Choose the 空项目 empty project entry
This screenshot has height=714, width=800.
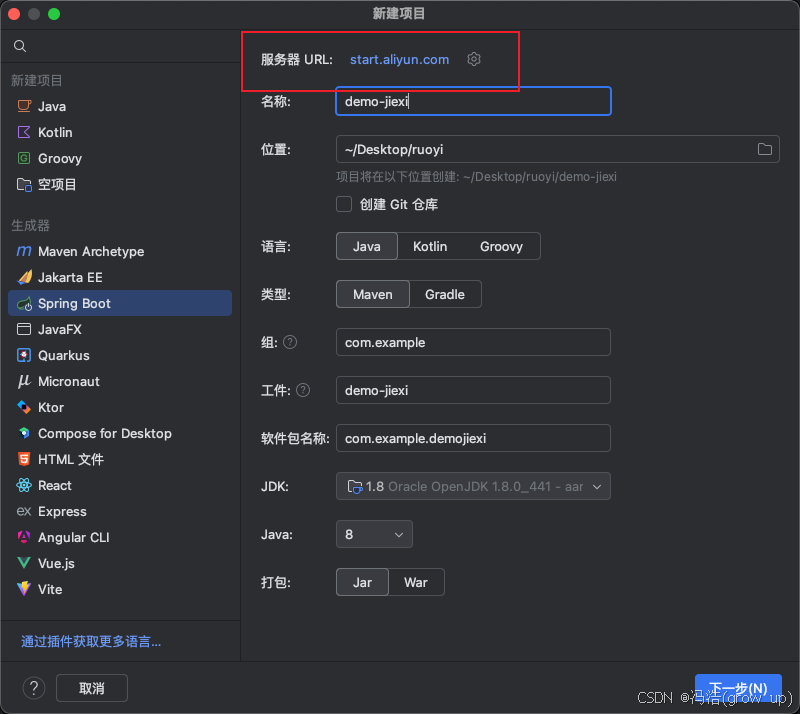pyautogui.click(x=120, y=184)
